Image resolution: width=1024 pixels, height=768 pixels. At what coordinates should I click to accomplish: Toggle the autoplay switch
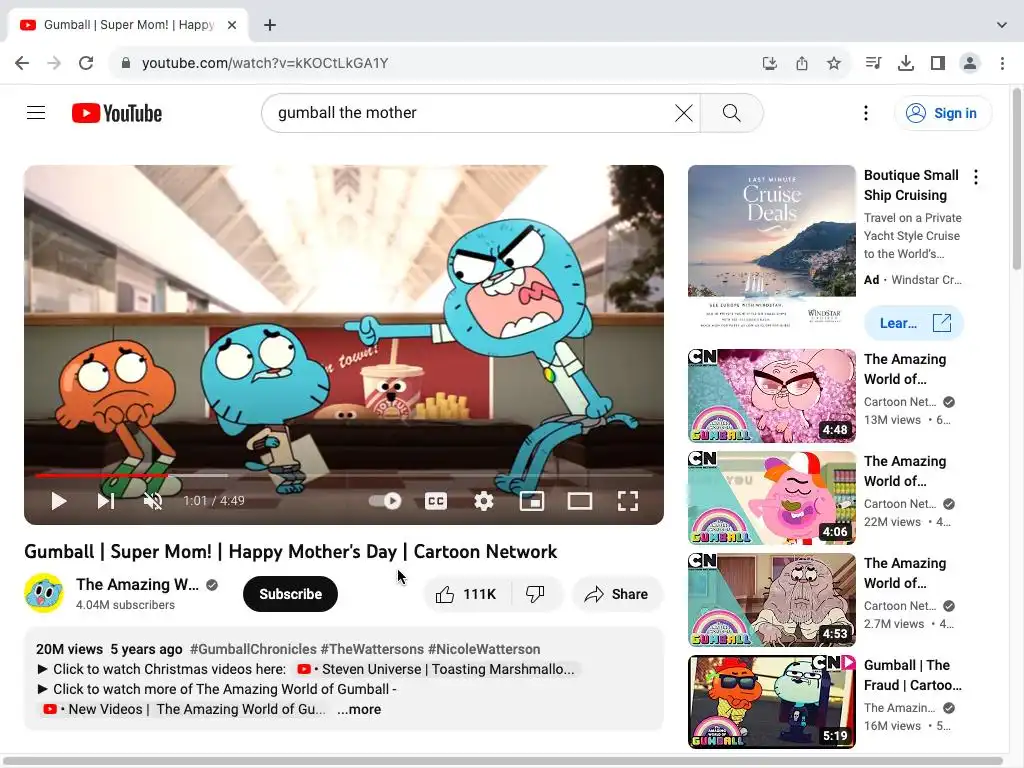pos(385,501)
